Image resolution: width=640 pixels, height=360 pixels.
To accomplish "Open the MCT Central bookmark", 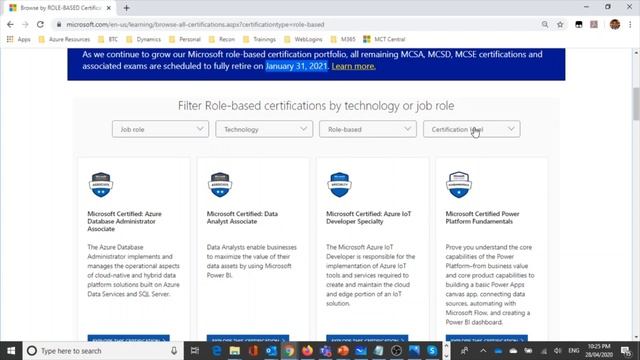I will [x=384, y=39].
